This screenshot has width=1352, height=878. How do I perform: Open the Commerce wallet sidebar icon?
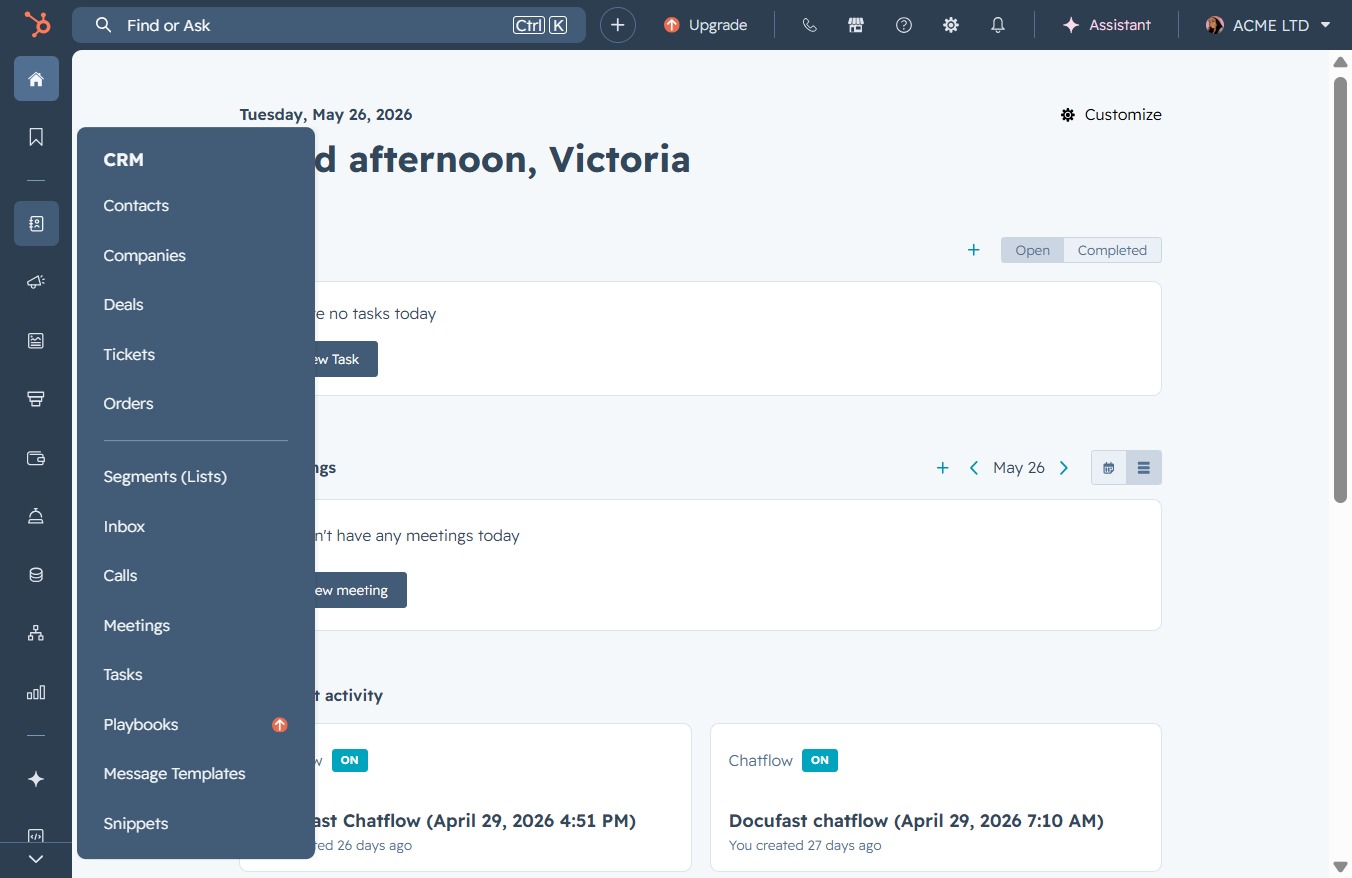(36, 458)
